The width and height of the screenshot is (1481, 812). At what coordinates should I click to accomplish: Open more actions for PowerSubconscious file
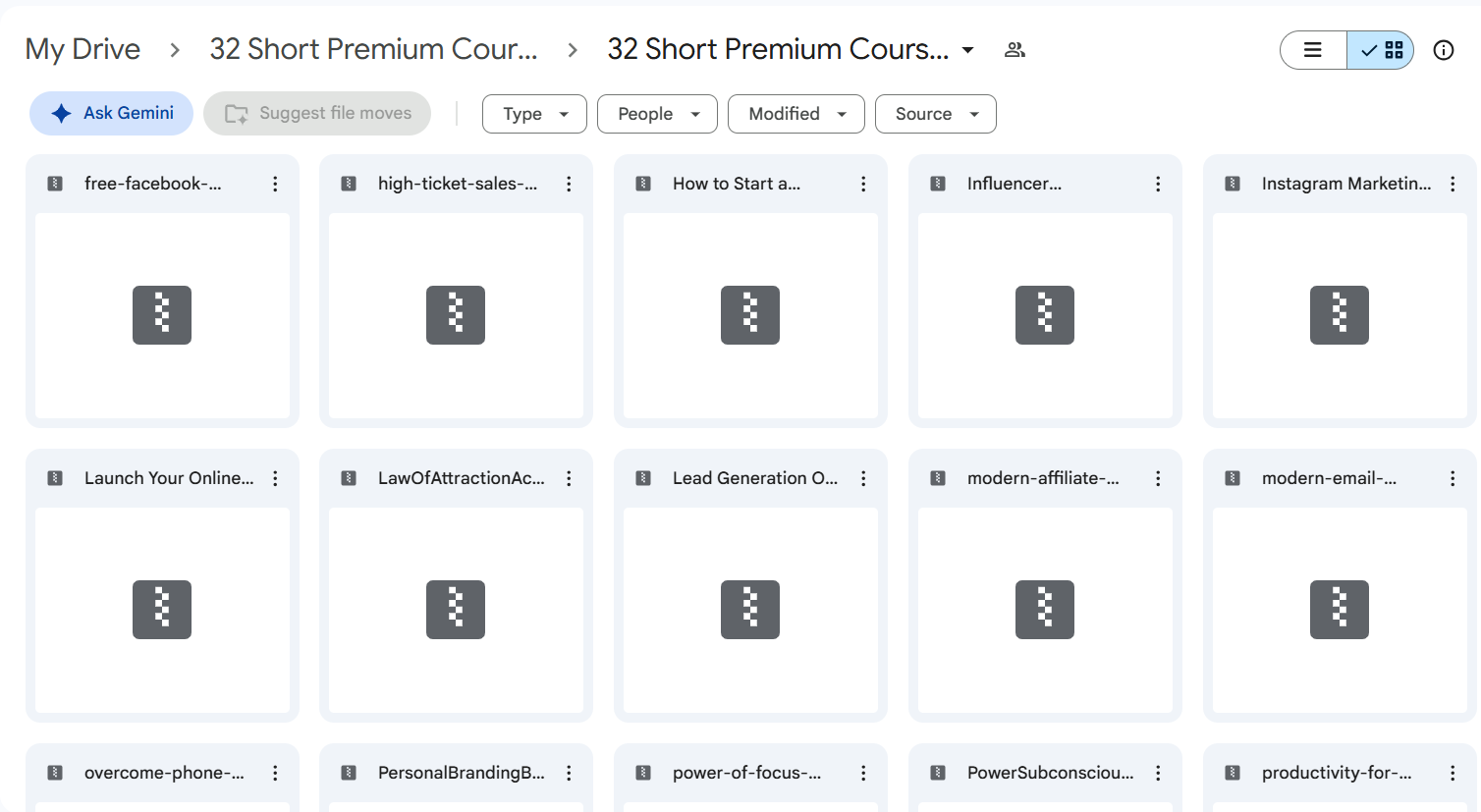coord(1158,773)
